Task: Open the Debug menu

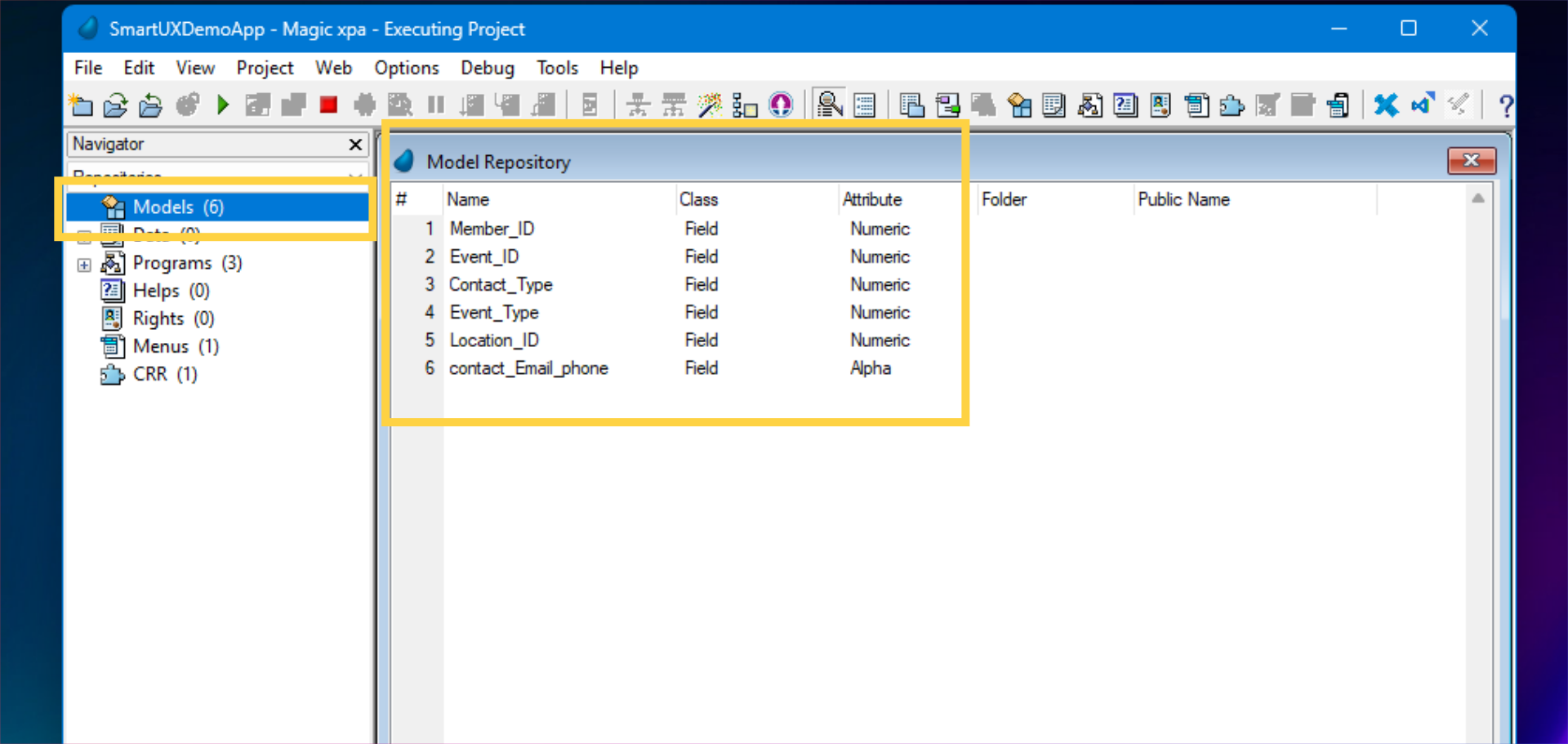Action: pyautogui.click(x=487, y=68)
